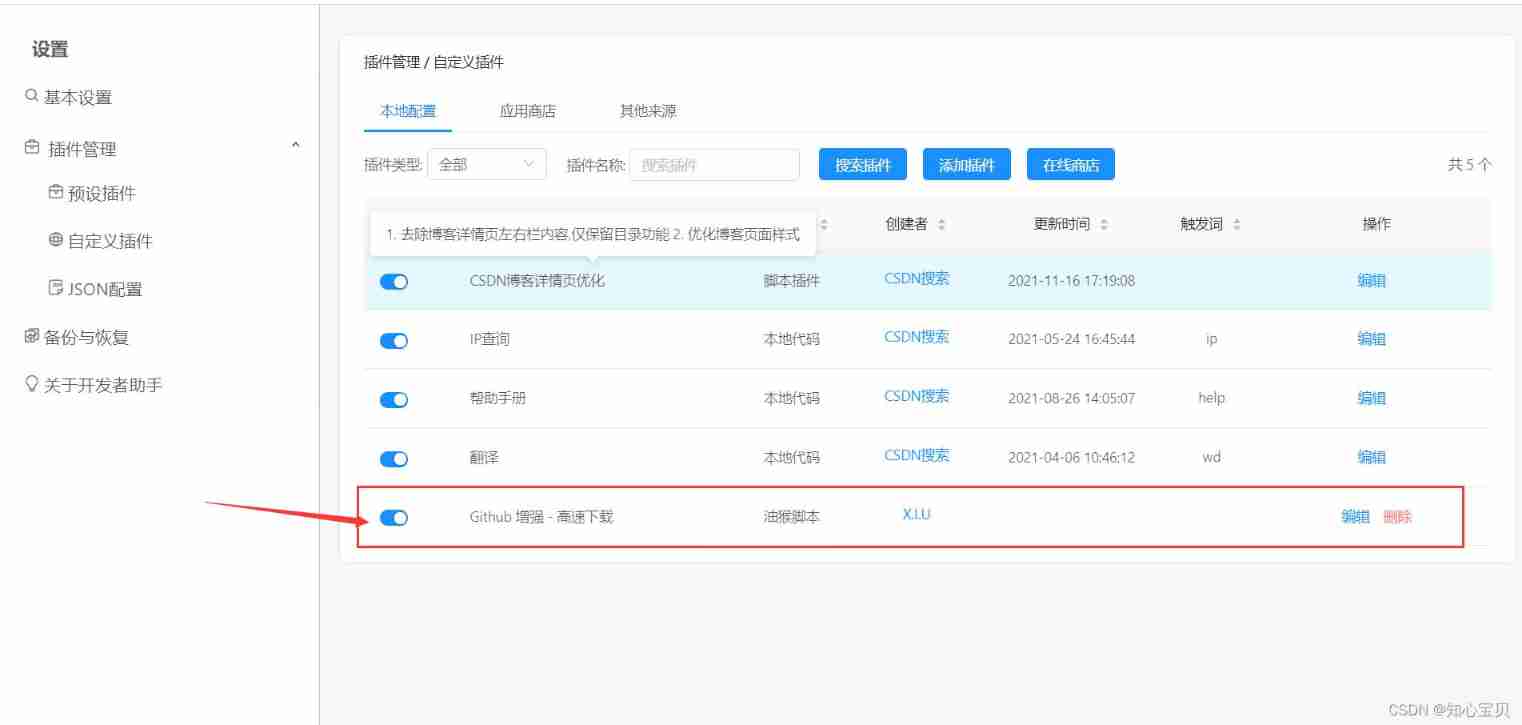Disable the CSDN博客详情页优化 plugin toggle
This screenshot has height=725, width=1522.
[393, 281]
